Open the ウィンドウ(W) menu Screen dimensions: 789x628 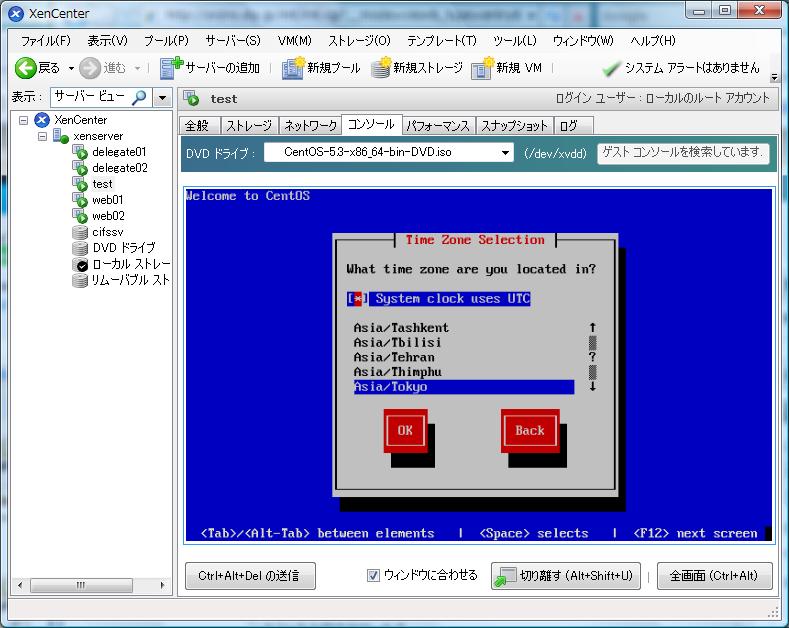[583, 41]
